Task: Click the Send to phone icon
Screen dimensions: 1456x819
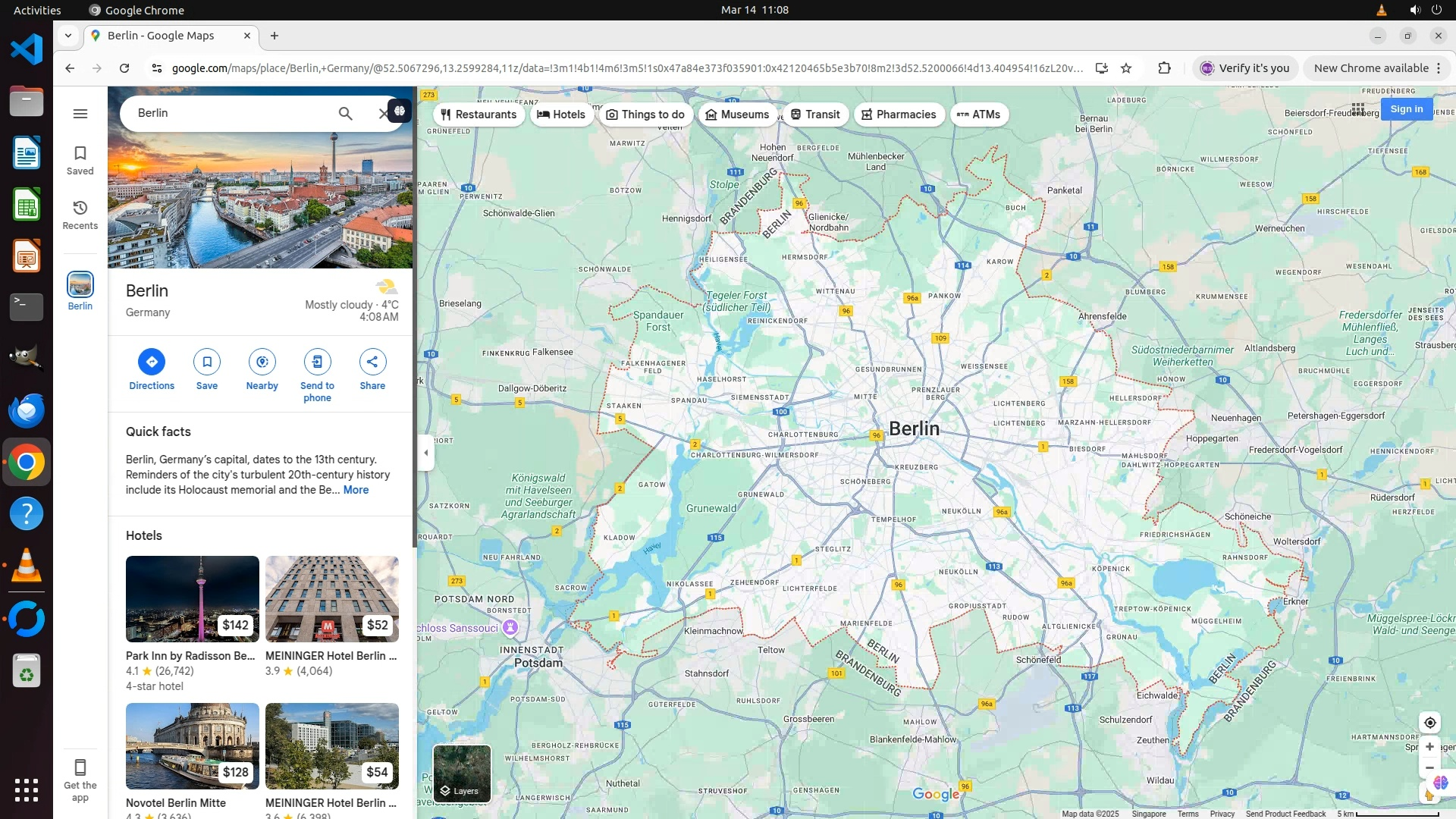Action: [317, 362]
